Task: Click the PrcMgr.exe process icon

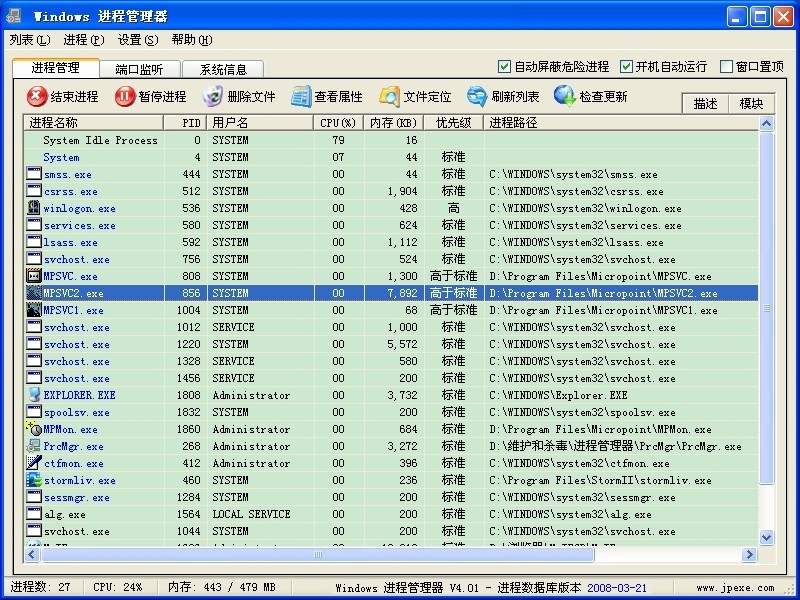Action: point(34,446)
